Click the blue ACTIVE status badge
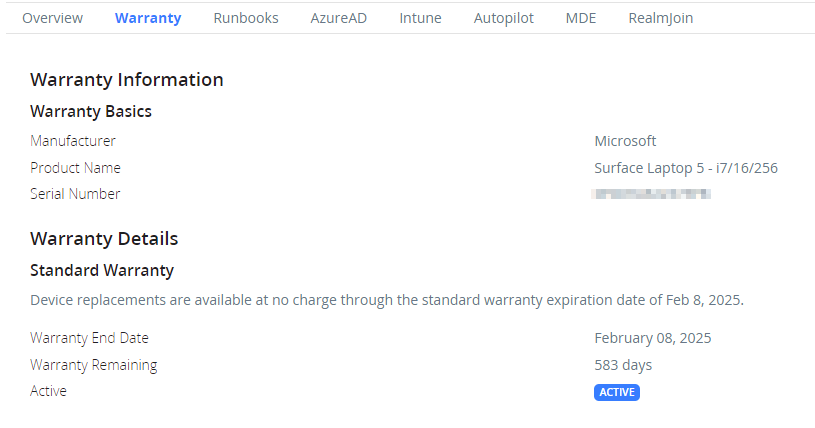 616,392
